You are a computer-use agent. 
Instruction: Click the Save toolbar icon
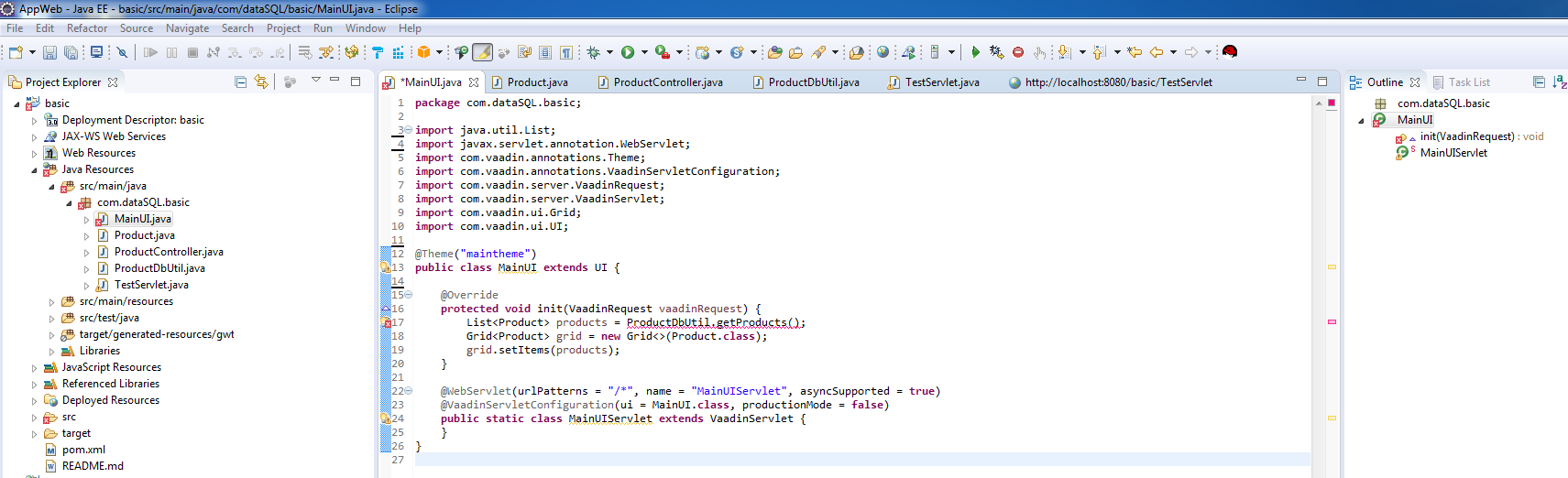tap(49, 53)
